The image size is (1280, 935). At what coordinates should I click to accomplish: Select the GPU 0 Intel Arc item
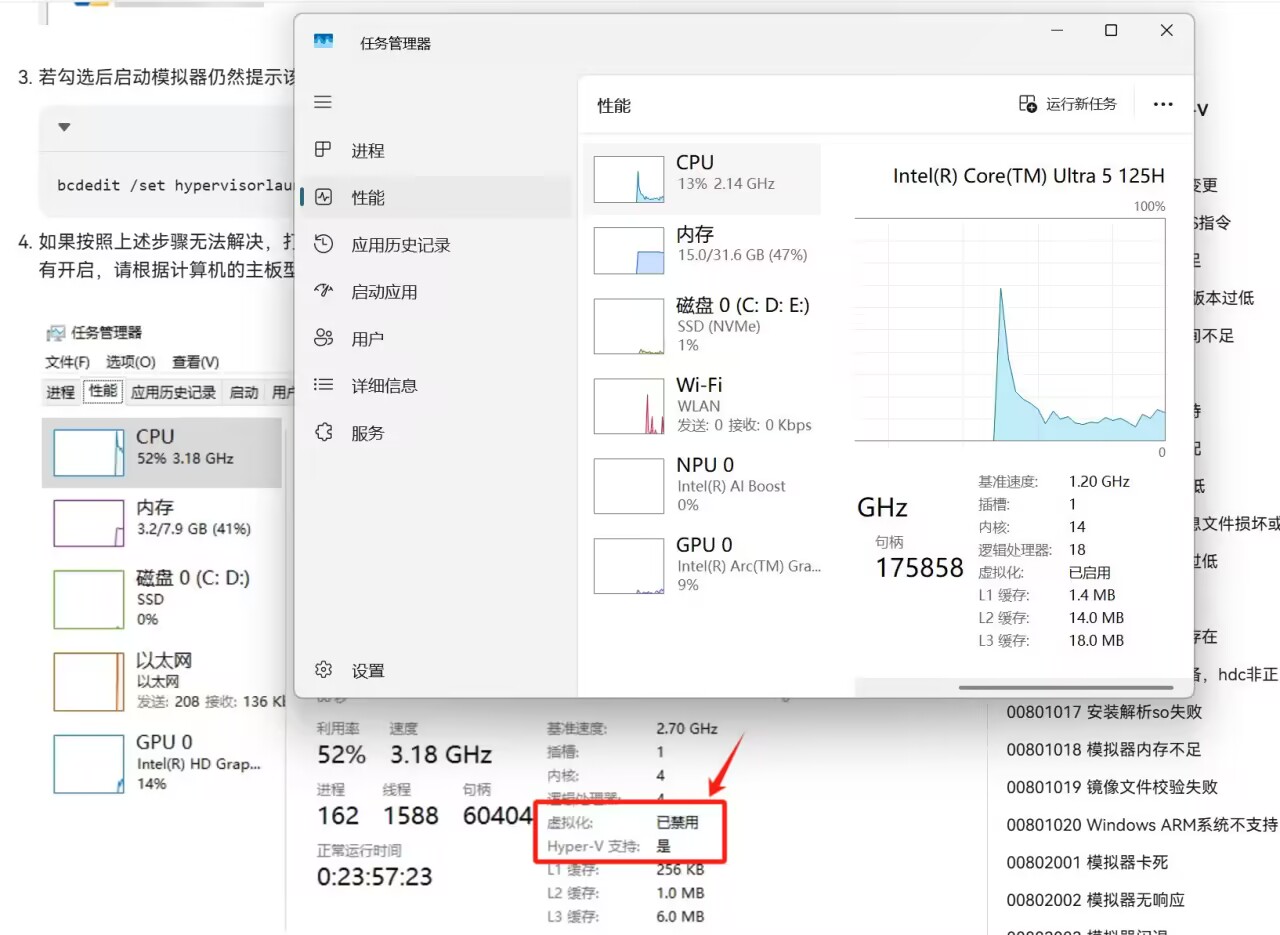click(702, 565)
